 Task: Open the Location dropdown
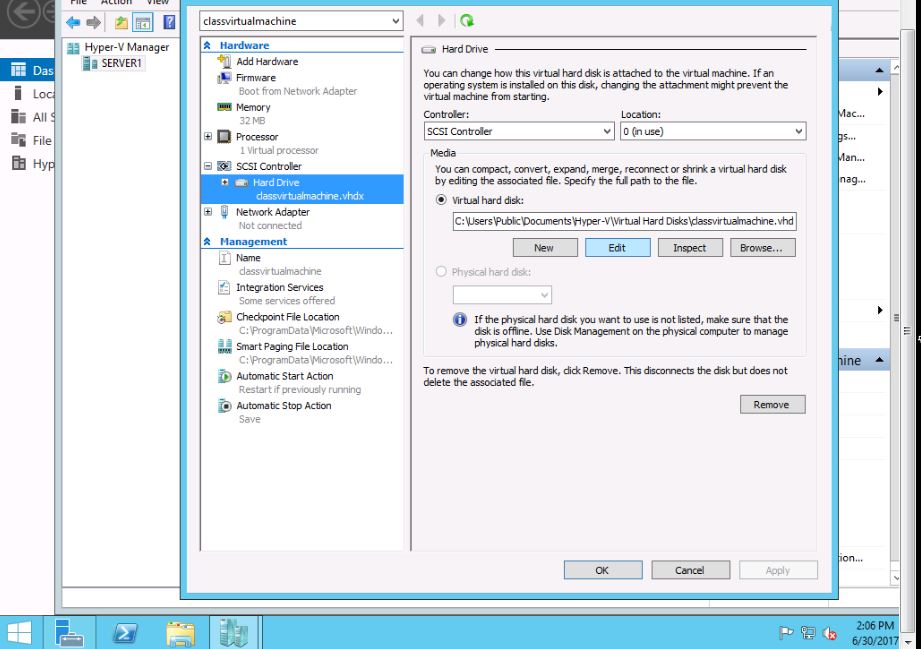pos(713,132)
